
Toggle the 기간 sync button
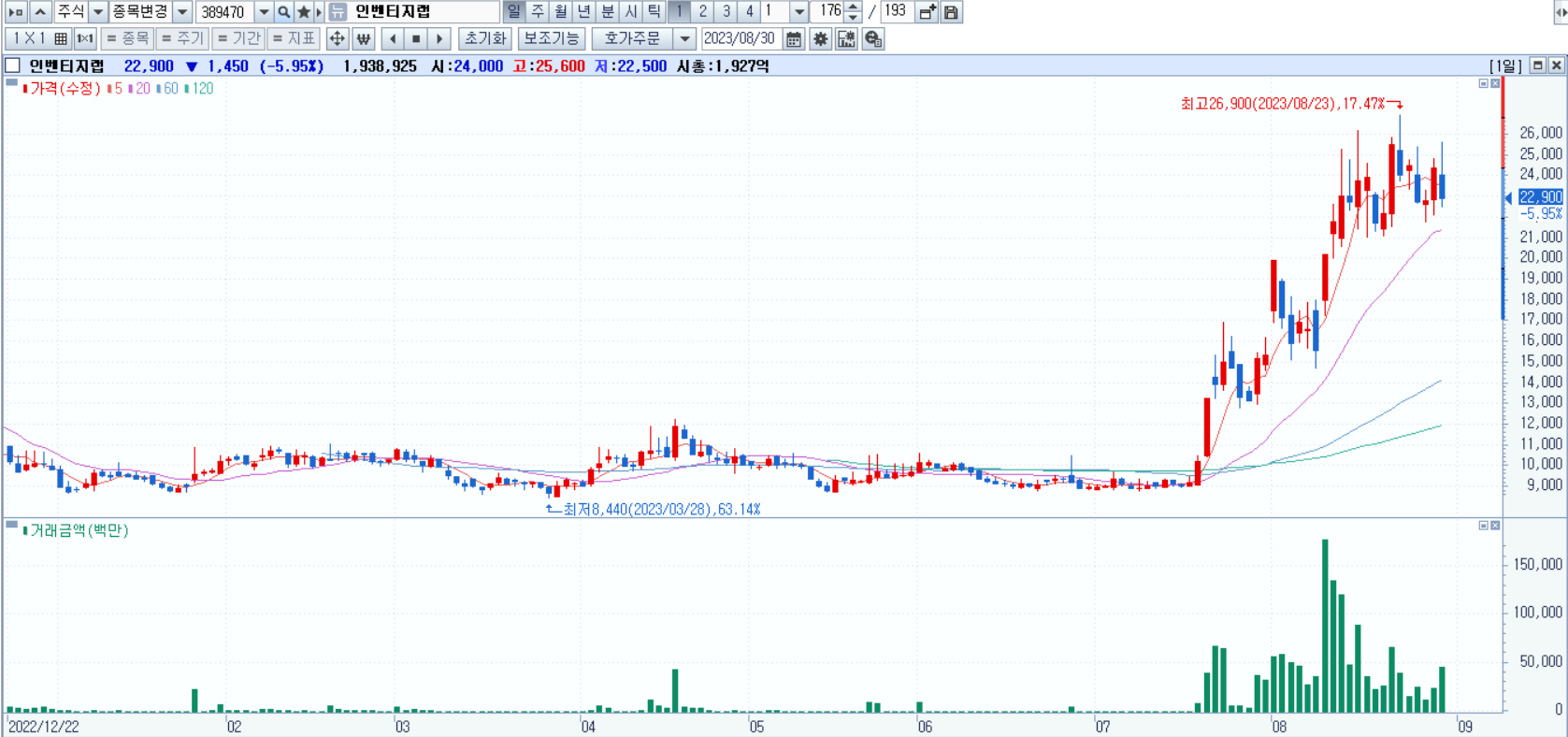point(238,38)
